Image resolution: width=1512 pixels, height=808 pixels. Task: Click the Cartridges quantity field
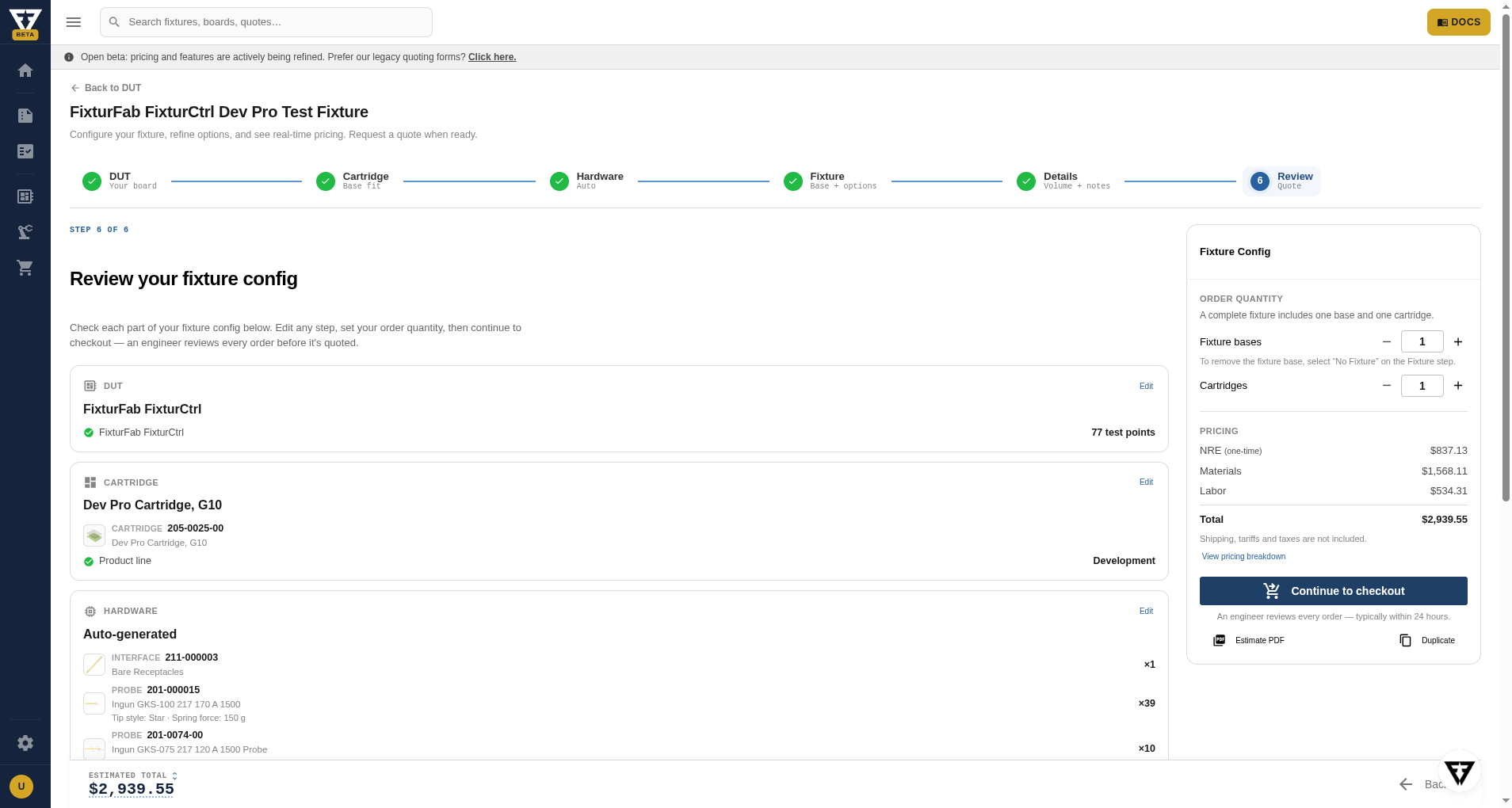tap(1422, 386)
